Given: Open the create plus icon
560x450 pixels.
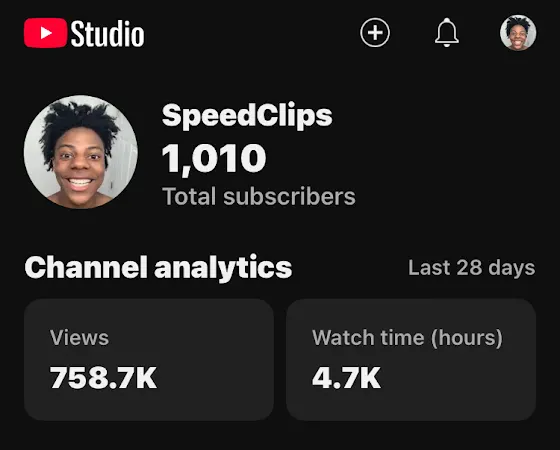Looking at the screenshot, I should (375, 32).
